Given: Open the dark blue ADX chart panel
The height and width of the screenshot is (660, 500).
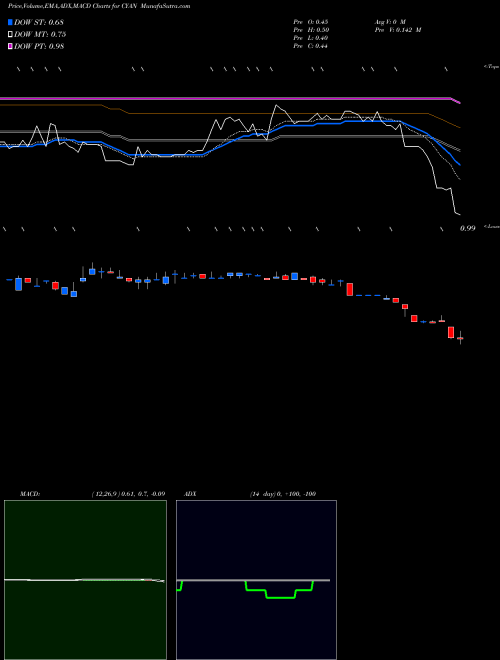Looking at the screenshot, I should [x=256, y=580].
